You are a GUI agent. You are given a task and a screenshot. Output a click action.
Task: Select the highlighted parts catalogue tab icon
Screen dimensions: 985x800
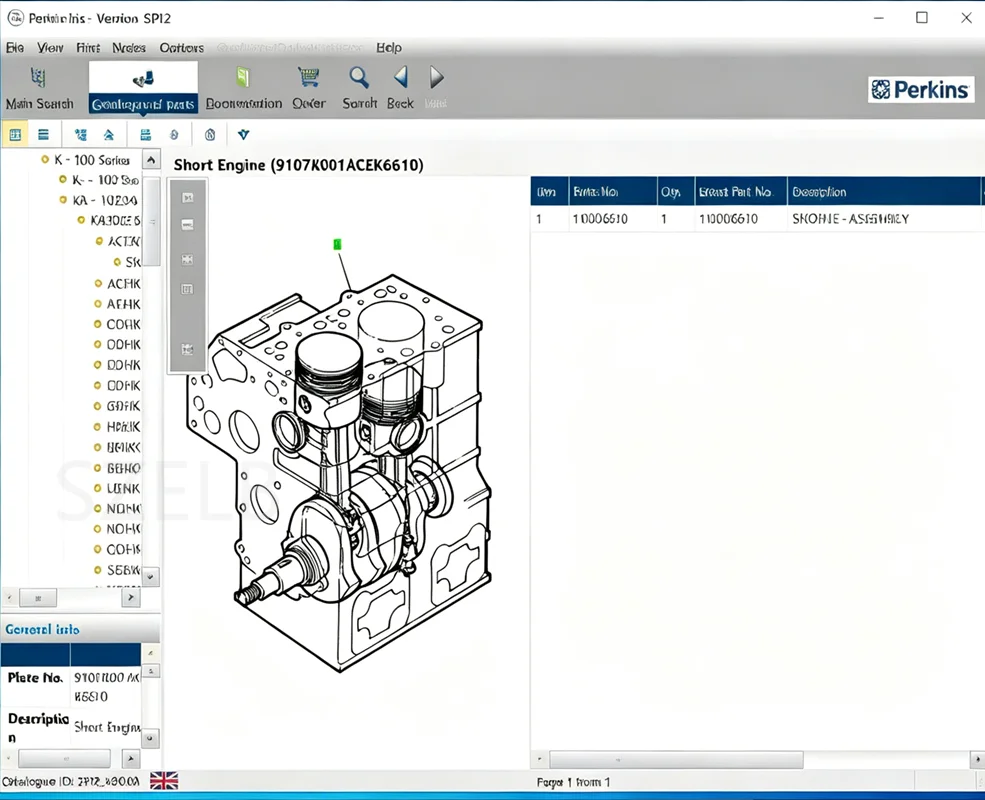pyautogui.click(x=143, y=78)
